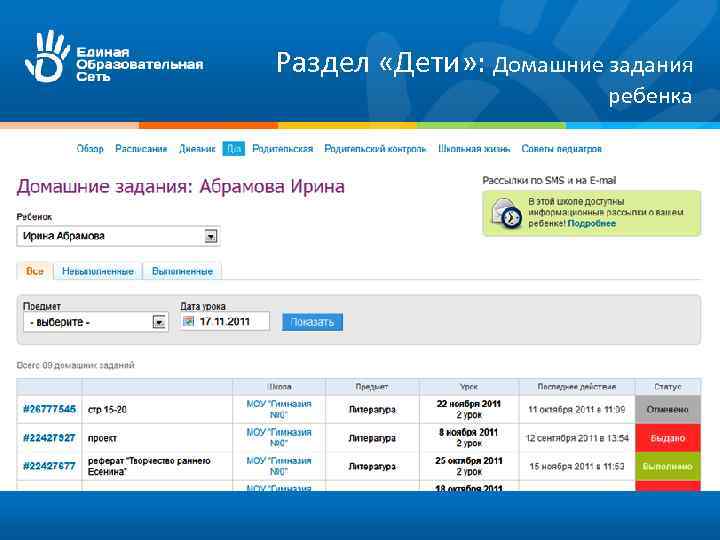Screen dimensions: 720x540
Task: Click the lesson cell '25 октября 2011'
Action: 469,466
